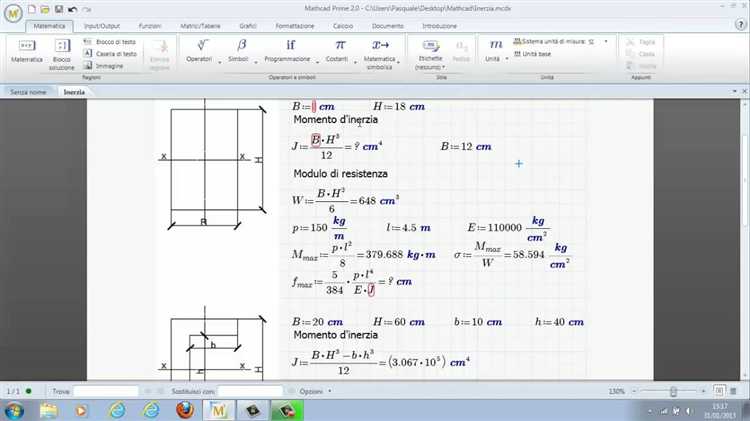The image size is (750, 421).
Task: Insert a Casella di testo
Action: (110, 54)
